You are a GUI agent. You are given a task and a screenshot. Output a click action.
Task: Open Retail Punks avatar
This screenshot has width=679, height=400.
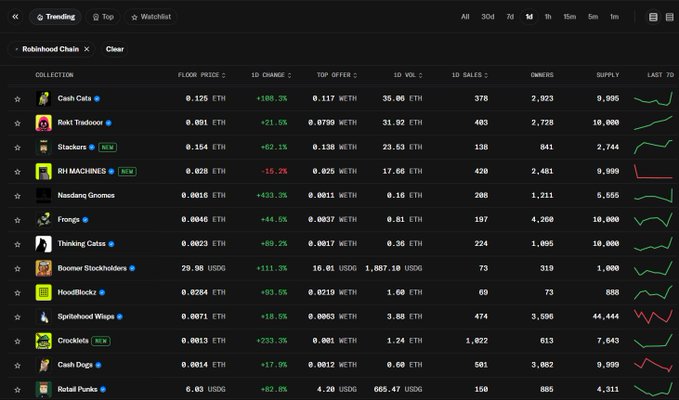tap(43, 390)
